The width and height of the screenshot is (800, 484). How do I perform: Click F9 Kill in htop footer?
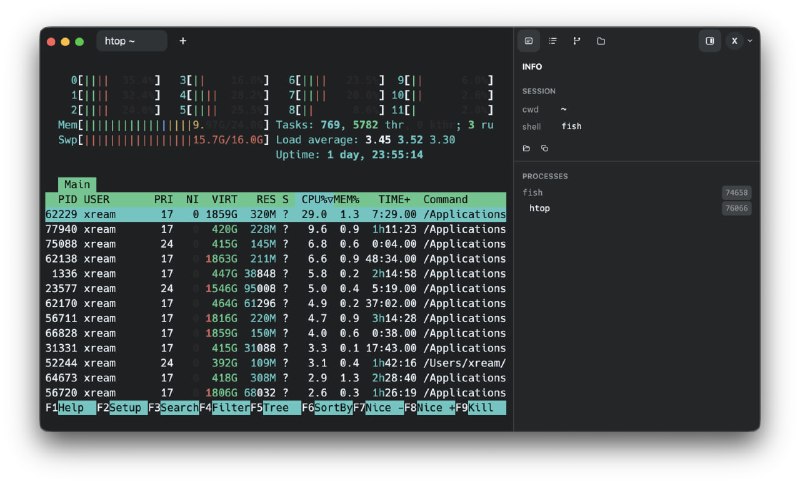pos(481,407)
